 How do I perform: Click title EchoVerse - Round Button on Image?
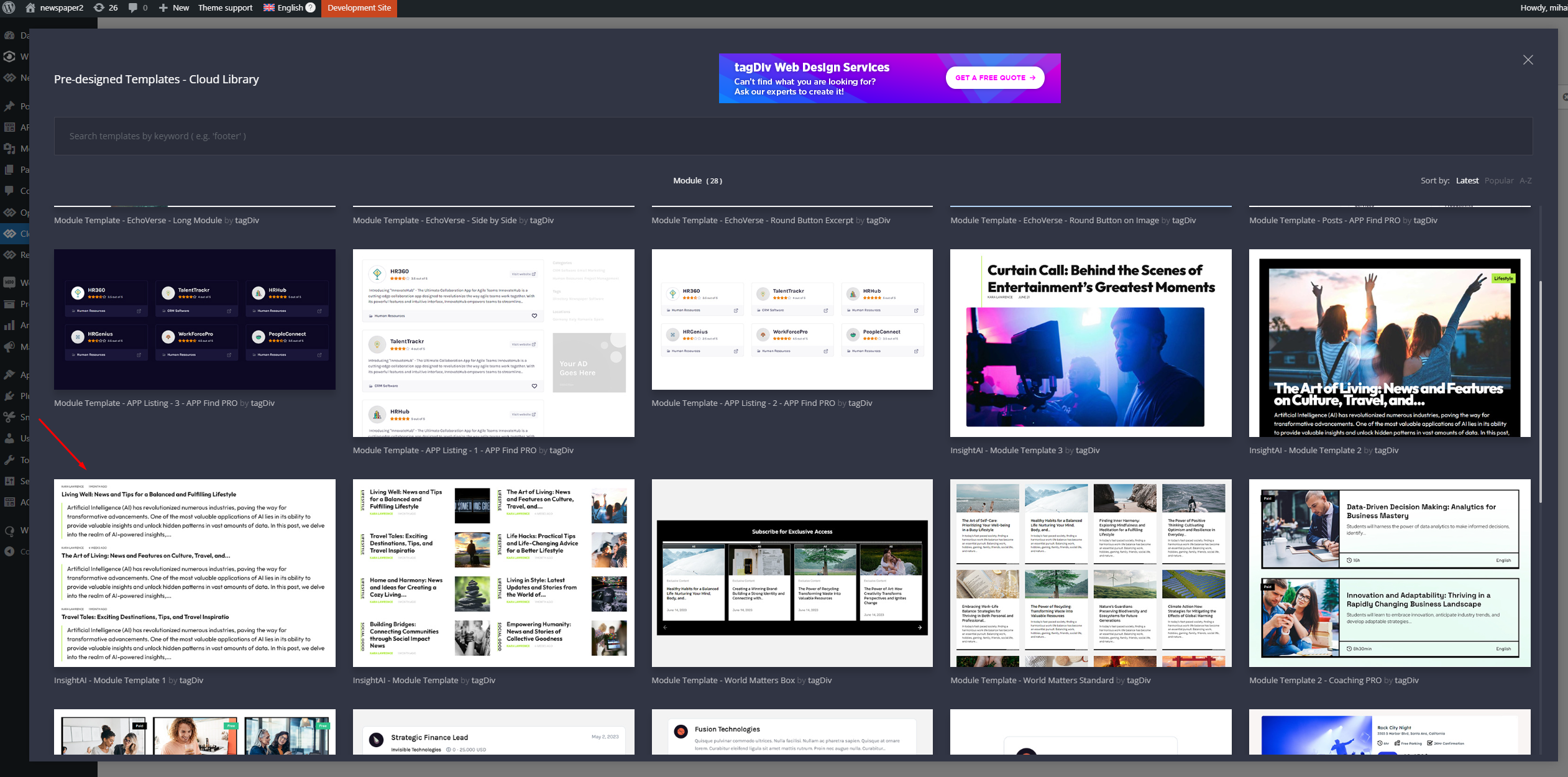1055,221
